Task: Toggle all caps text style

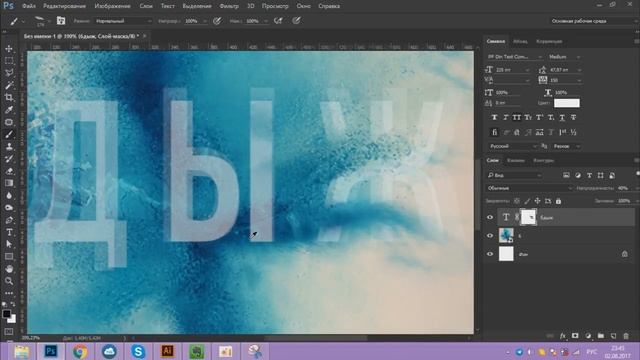Action: (x=517, y=118)
